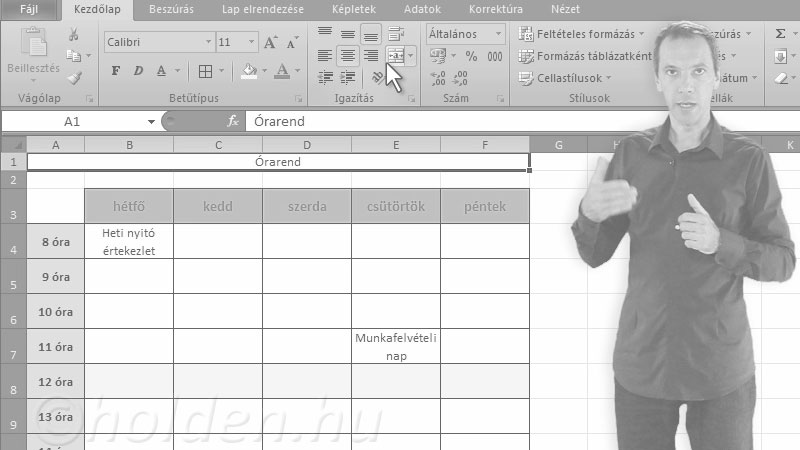Screen dimensions: 800x450
Task: Click insert function fx icon
Action: click(x=233, y=121)
